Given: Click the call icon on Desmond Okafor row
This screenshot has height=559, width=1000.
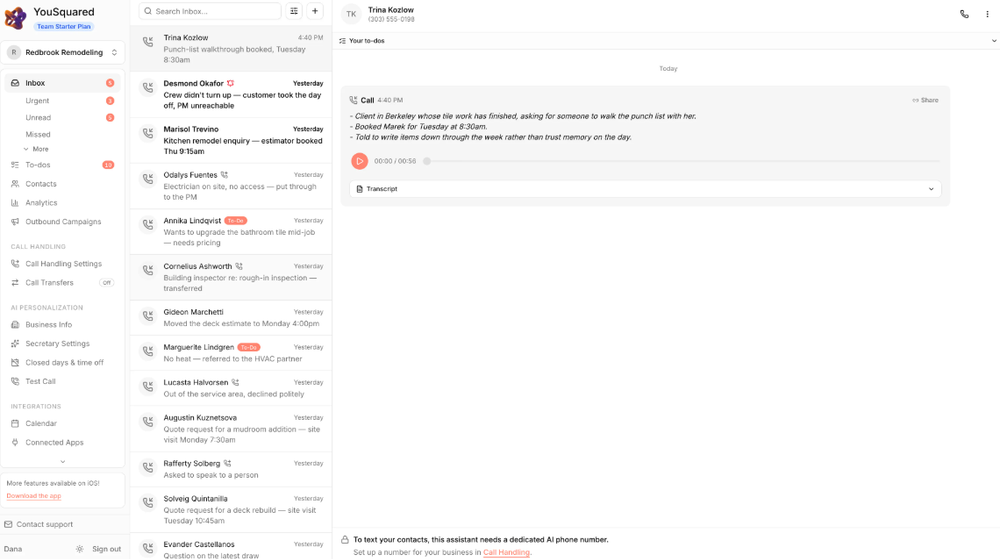Looking at the screenshot, I should point(148,88).
